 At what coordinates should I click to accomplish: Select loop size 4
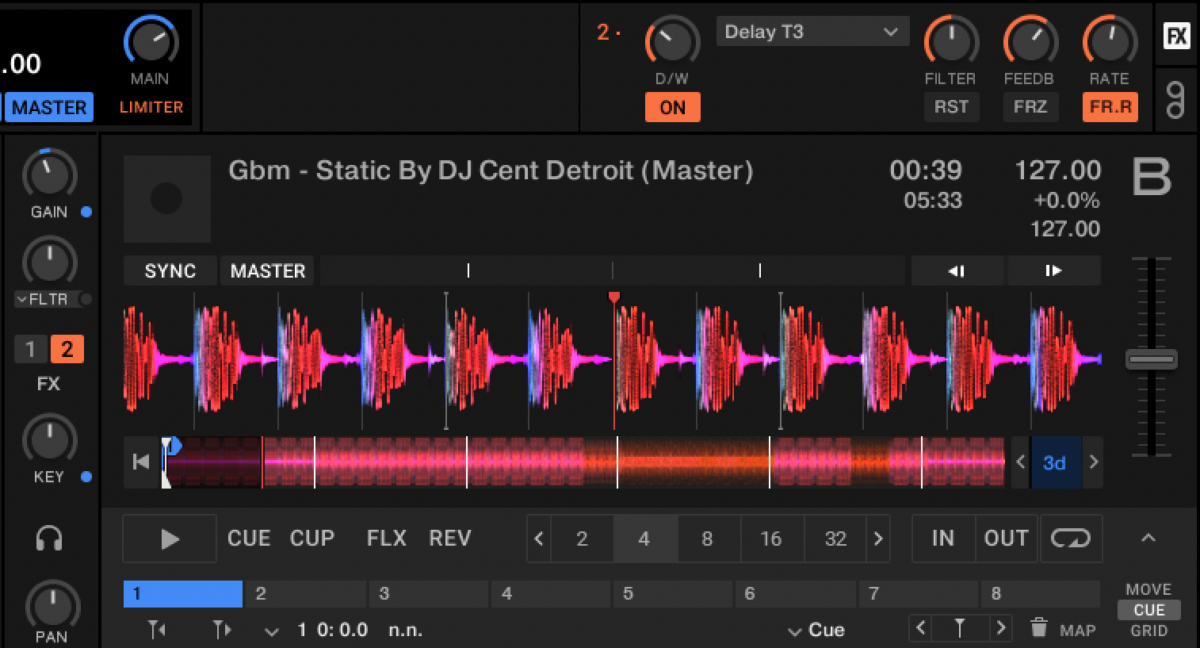click(x=644, y=539)
